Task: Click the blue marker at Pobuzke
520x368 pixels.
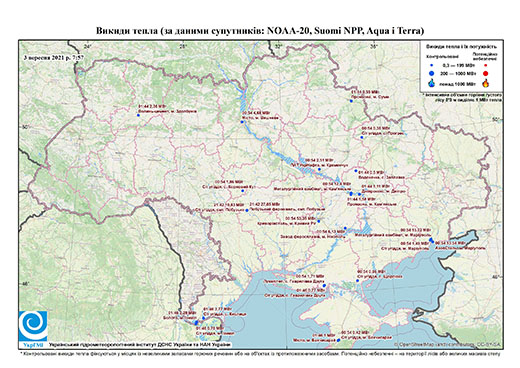Action: click(247, 210)
